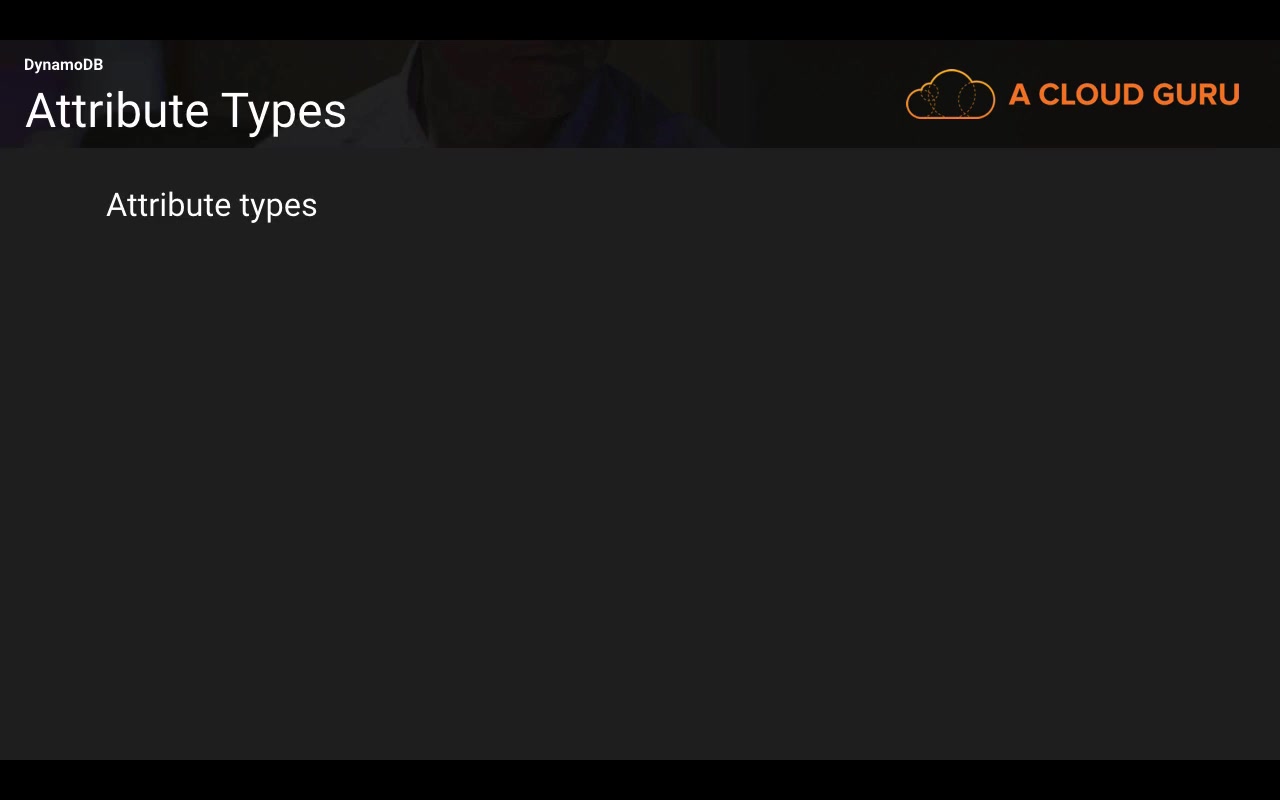Click the word CLOUD in the logo
The width and height of the screenshot is (1280, 800).
(x=1091, y=95)
